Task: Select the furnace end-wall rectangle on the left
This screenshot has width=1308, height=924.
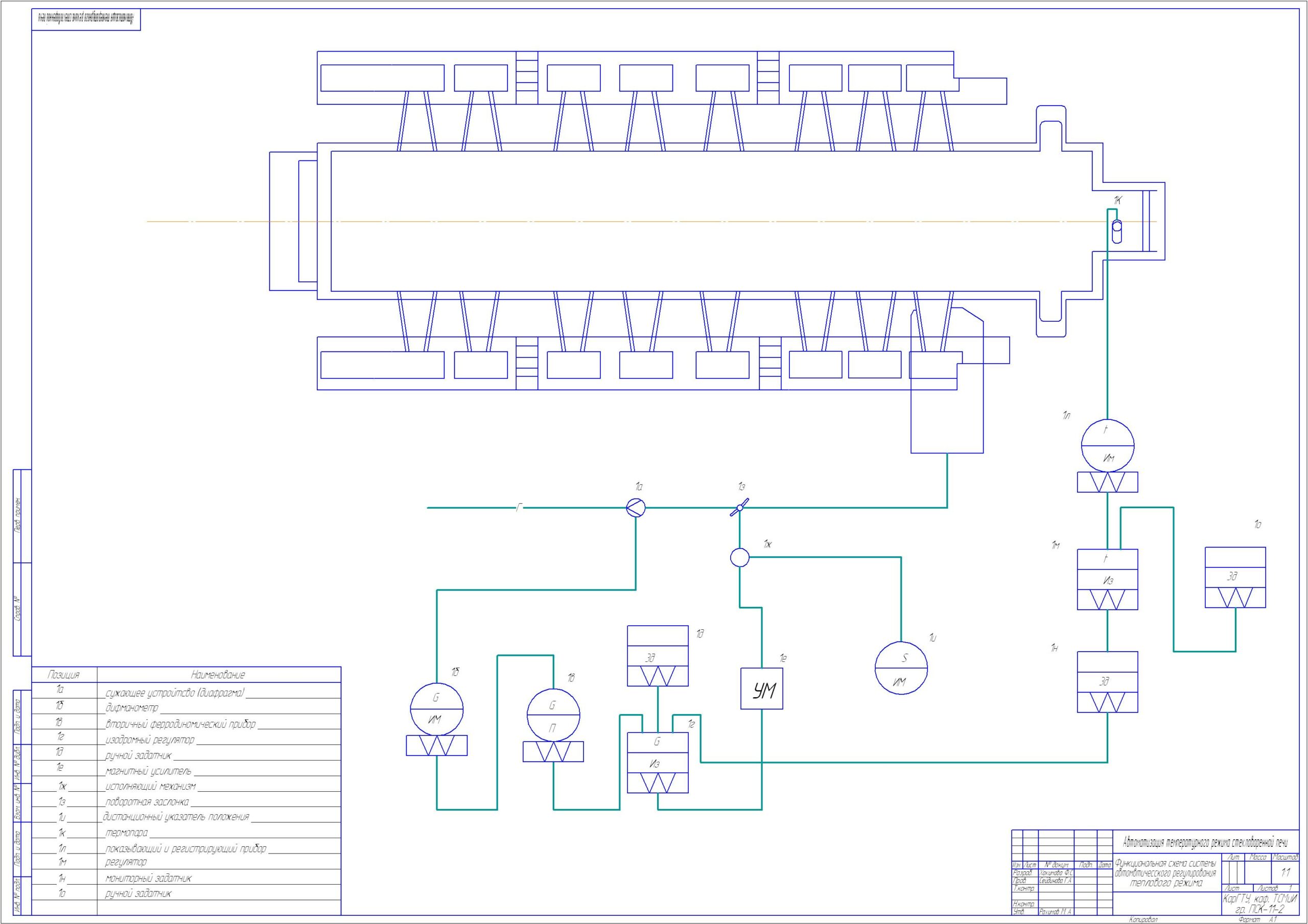Action: pyautogui.click(x=293, y=221)
